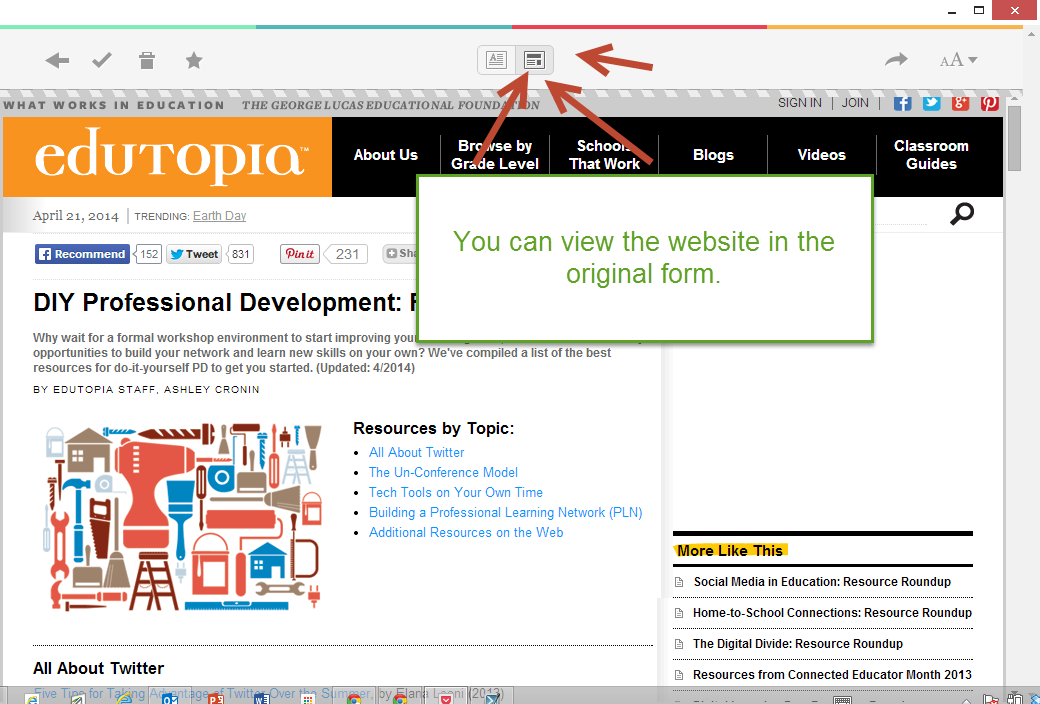Open The Un-Conference Model link
This screenshot has height=704, width=1040.
pos(443,472)
